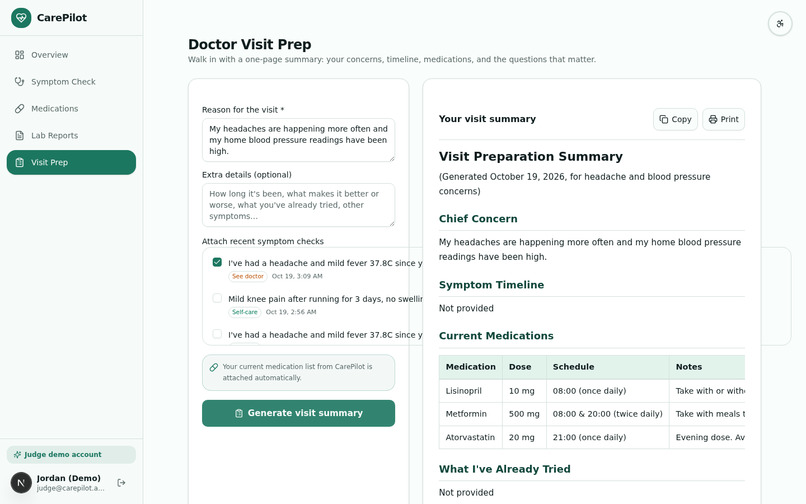Open the Overview page
The height and width of the screenshot is (504, 806).
point(71,55)
